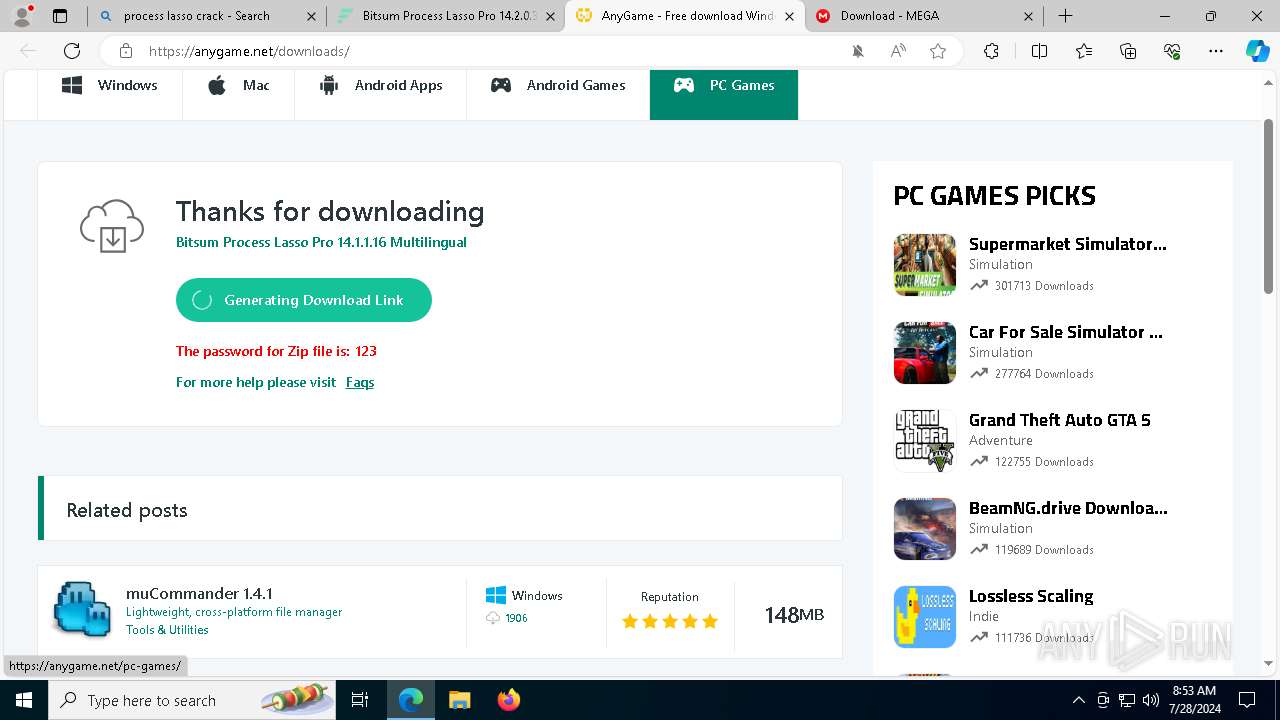Open network icon in system tray
The image size is (1280, 720).
1127,700
